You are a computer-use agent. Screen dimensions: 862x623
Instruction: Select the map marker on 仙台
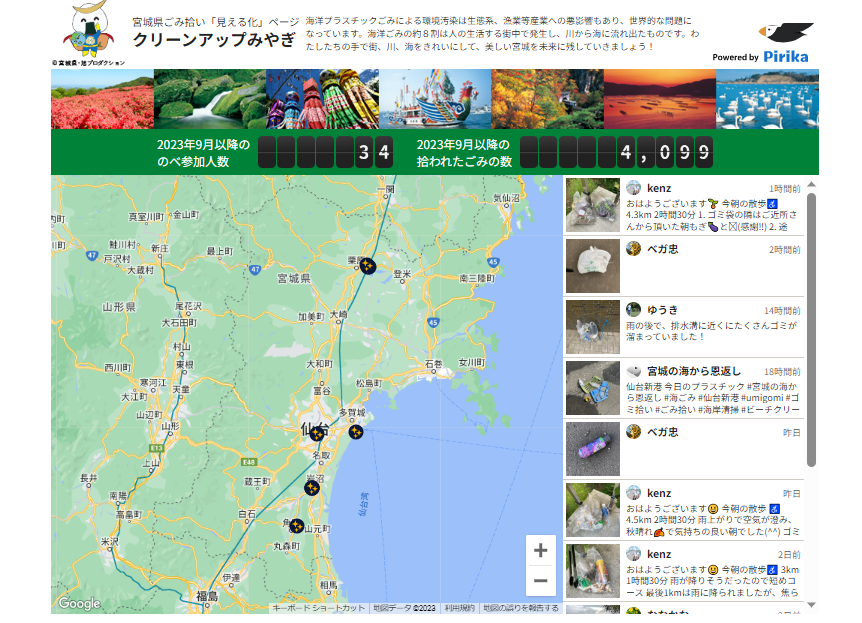pyautogui.click(x=317, y=434)
